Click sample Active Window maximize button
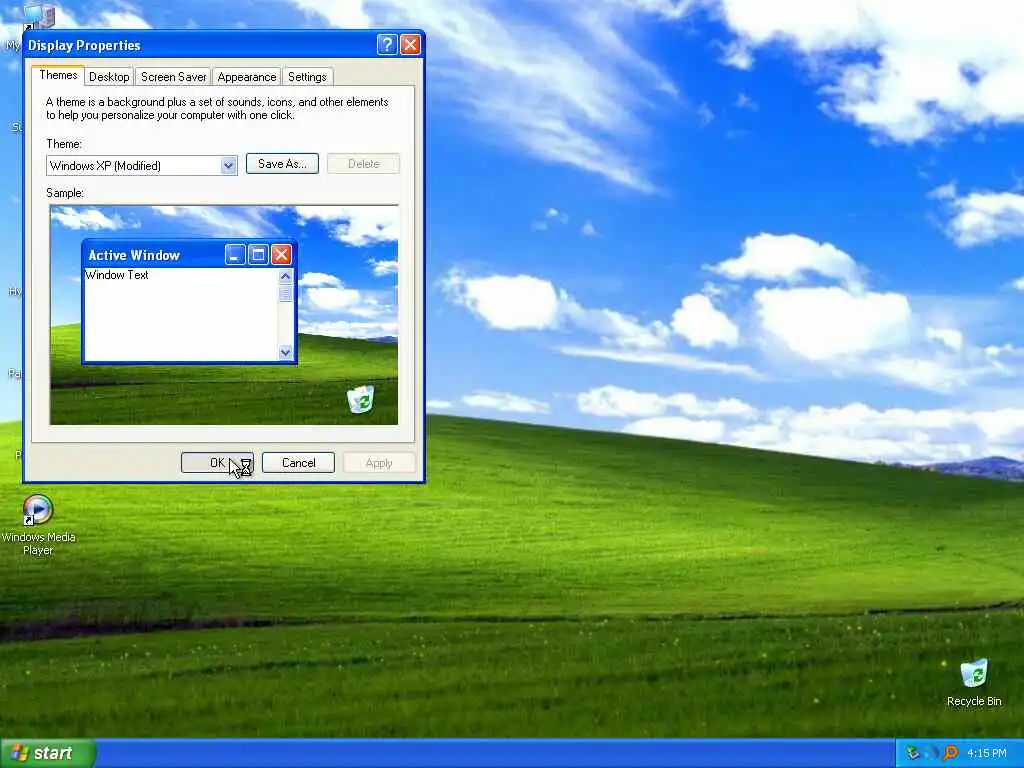 click(258, 255)
